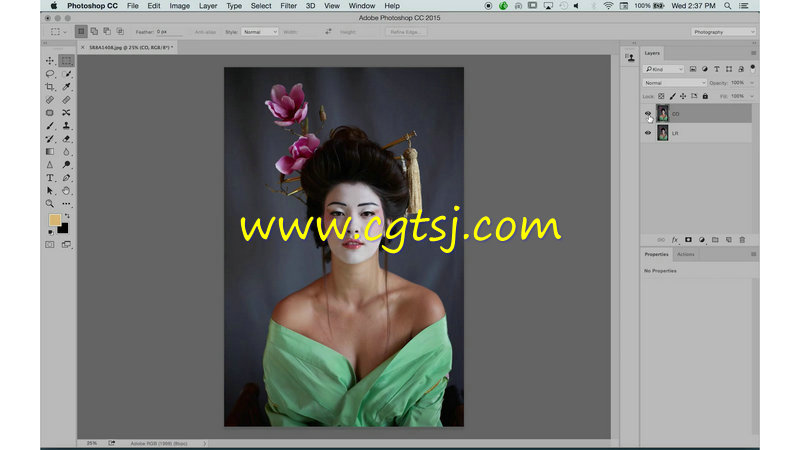Toggle Quick Mask mode
800x450 pixels.
pos(50,245)
